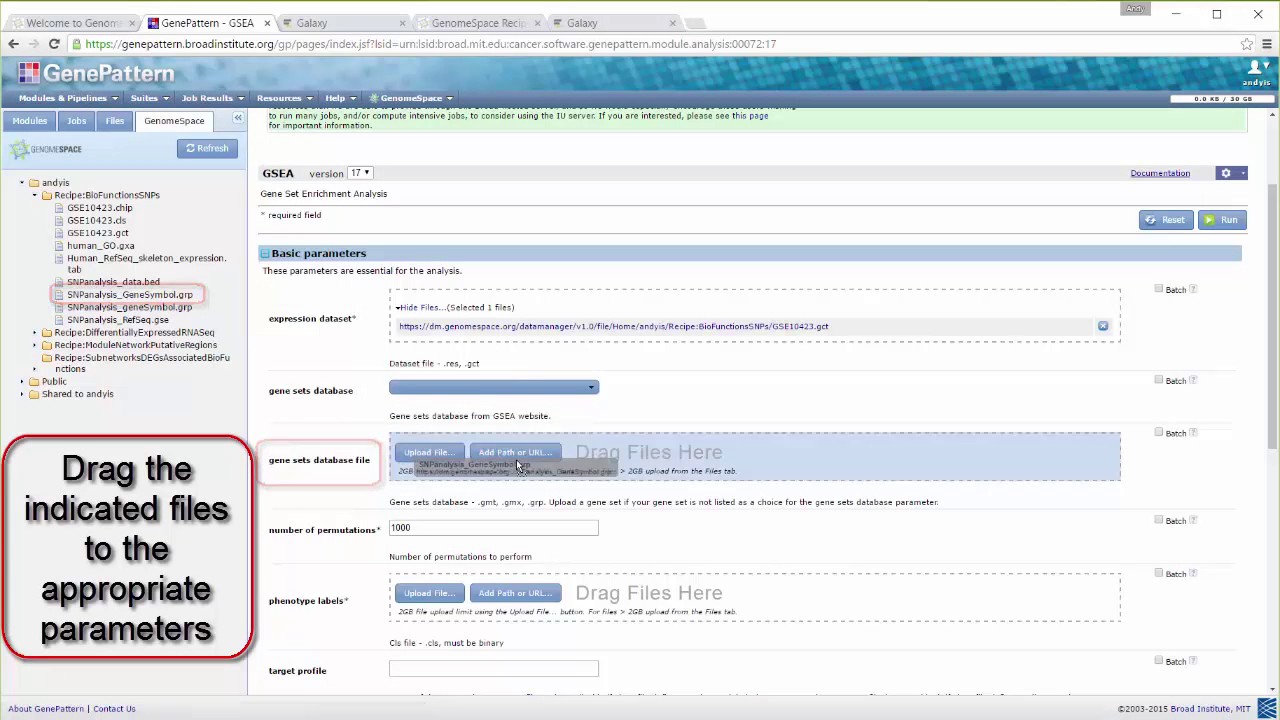Collapse the left panel with double-arrow icon

238,119
